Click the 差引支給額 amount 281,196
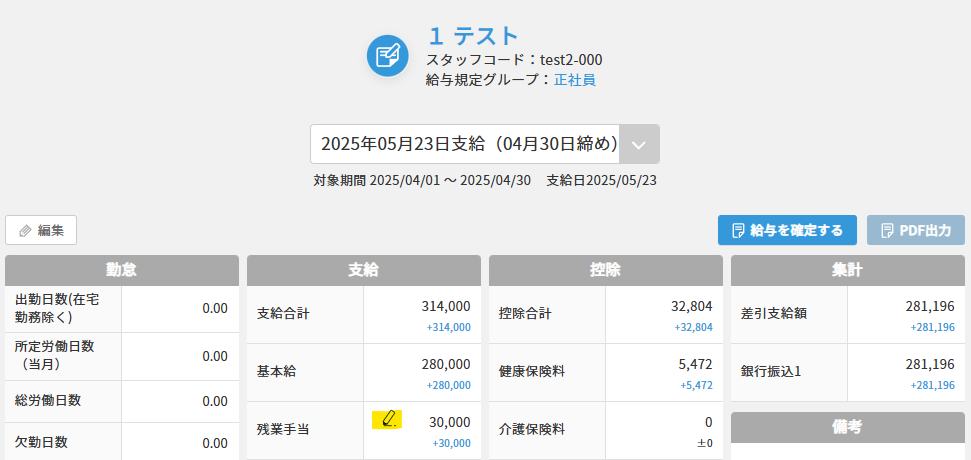This screenshot has width=971, height=460. pyautogui.click(x=931, y=306)
